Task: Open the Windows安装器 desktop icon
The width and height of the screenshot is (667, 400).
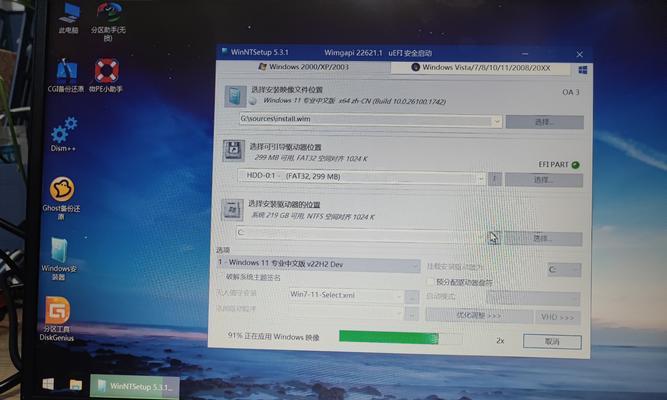Action: 59,258
